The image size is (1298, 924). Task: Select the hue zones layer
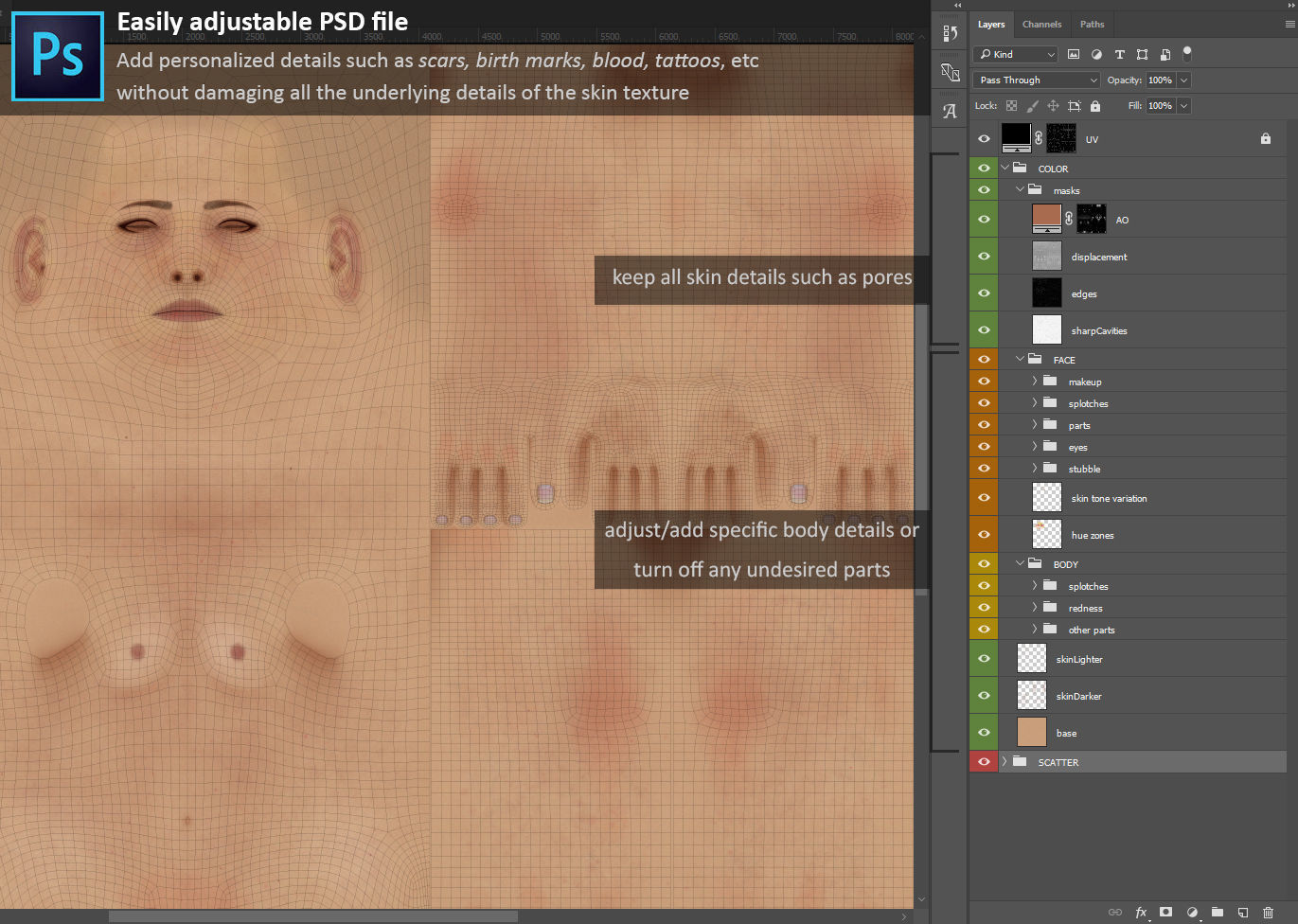click(x=1143, y=534)
